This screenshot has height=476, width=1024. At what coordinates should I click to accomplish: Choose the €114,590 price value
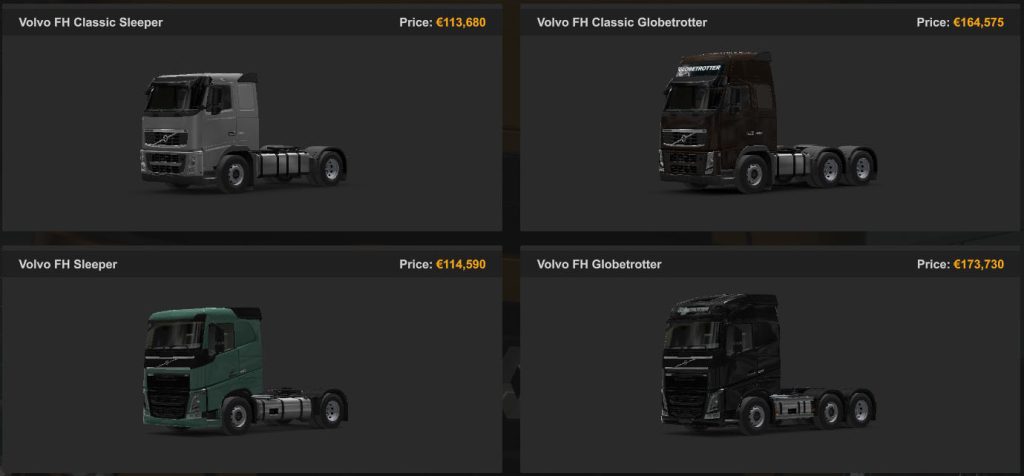point(461,264)
